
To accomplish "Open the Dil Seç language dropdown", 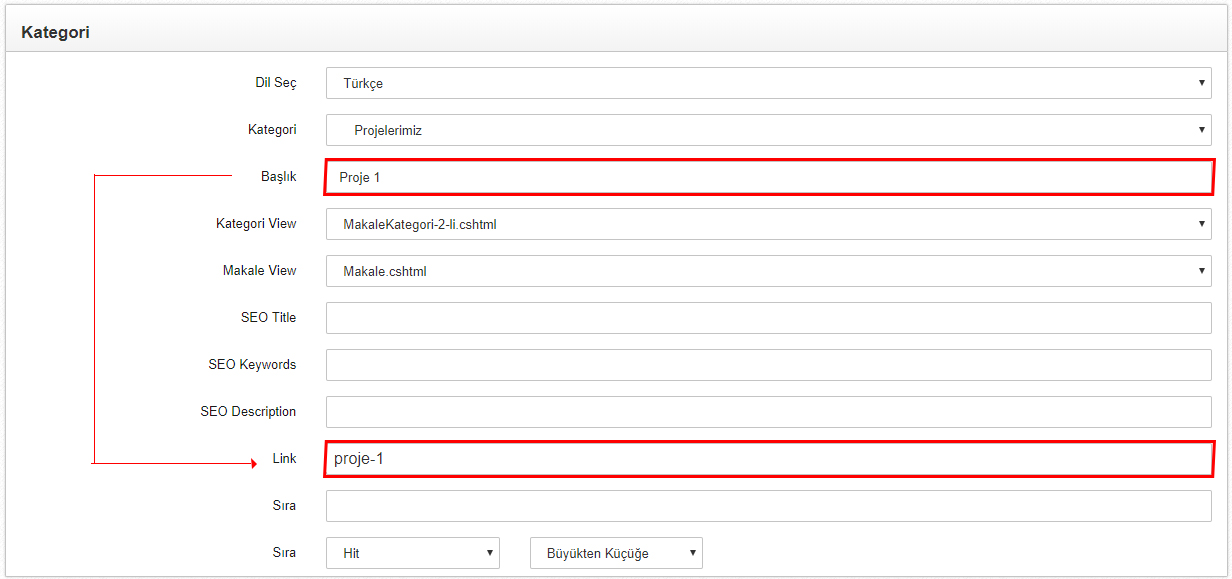I will 769,83.
